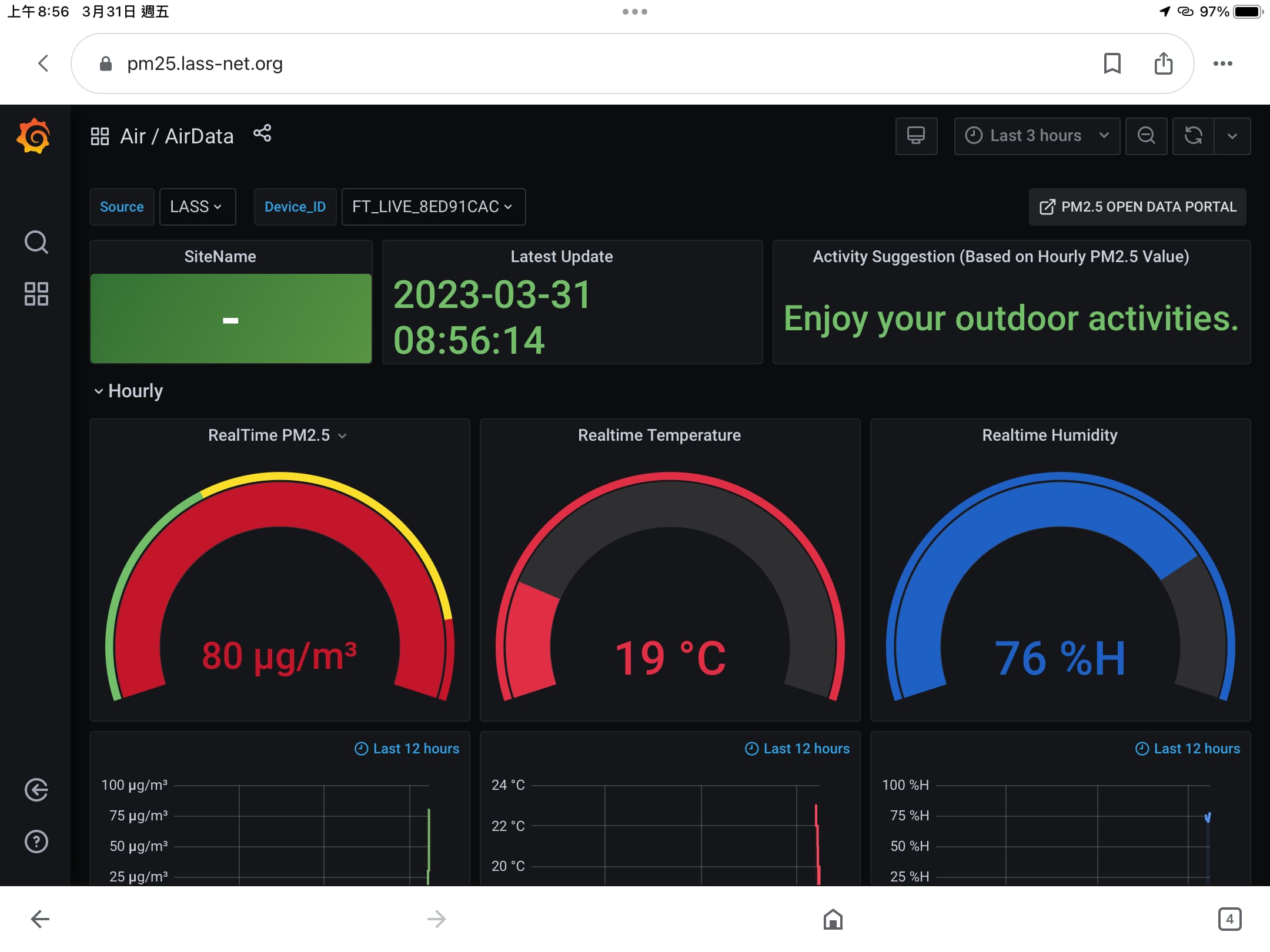Image resolution: width=1270 pixels, height=952 pixels.
Task: Open the refresh interval dropdown arrow
Action: click(1232, 136)
